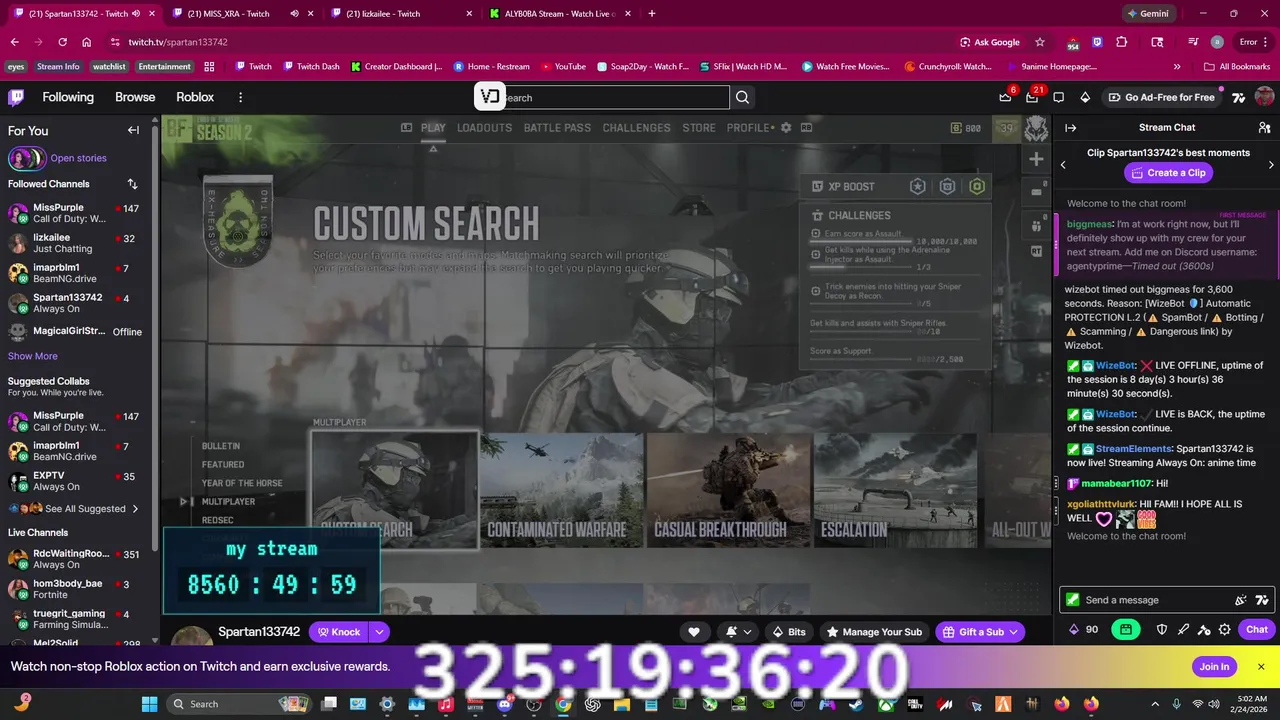1280x720 pixels.
Task: Expand Knock button dropdown arrow
Action: pyautogui.click(x=379, y=632)
